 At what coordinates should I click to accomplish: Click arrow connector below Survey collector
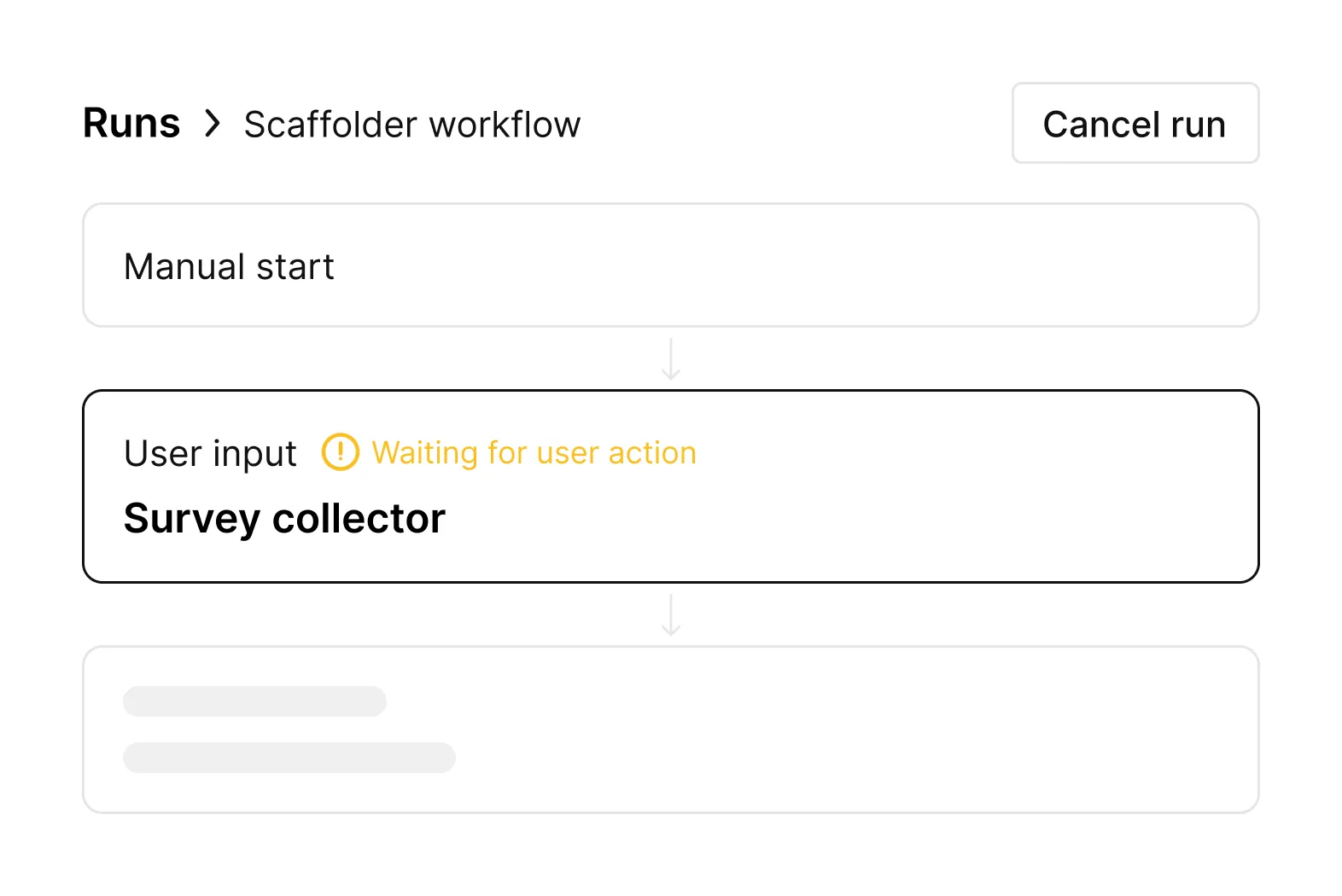[x=671, y=614]
